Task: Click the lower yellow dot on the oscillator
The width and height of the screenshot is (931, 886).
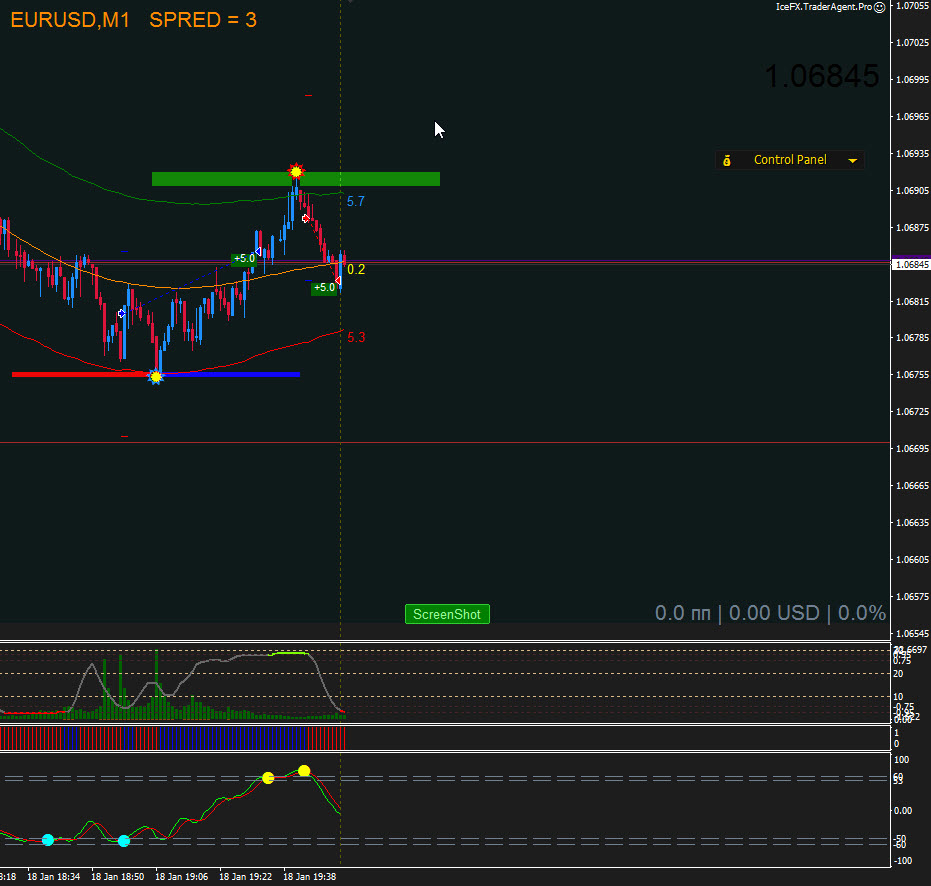Action: point(268,778)
